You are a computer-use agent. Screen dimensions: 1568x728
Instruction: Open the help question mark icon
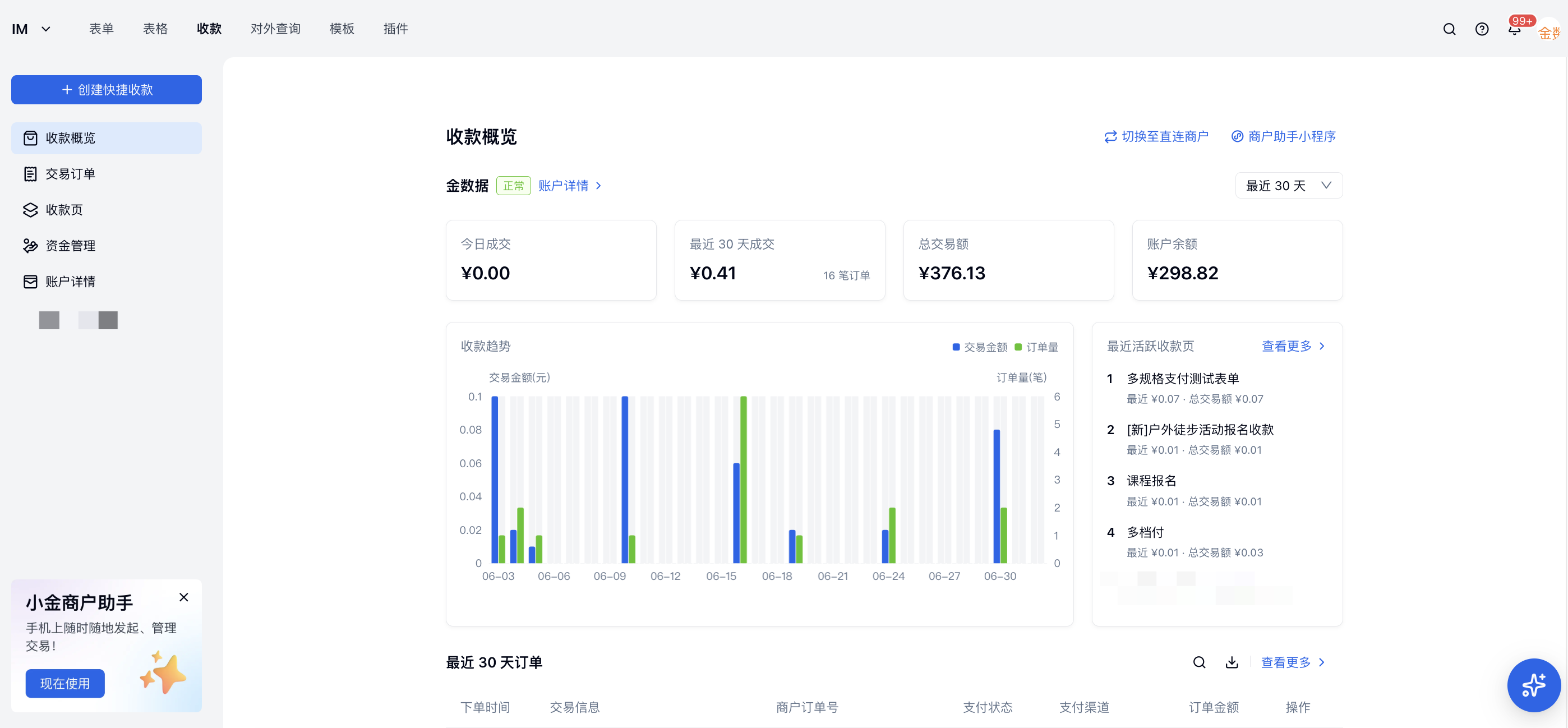[x=1482, y=29]
